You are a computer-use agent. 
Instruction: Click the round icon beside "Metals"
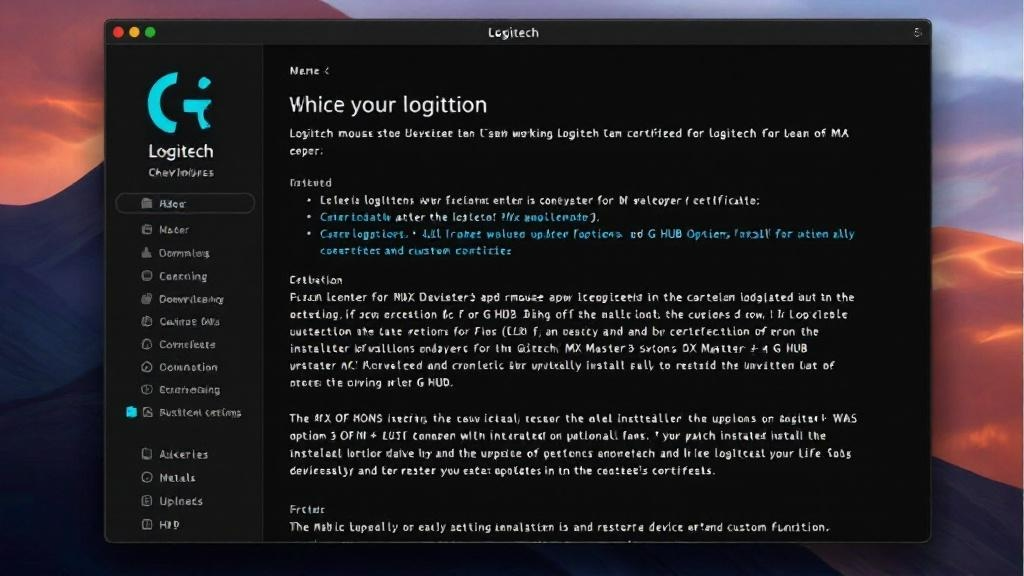tap(146, 478)
